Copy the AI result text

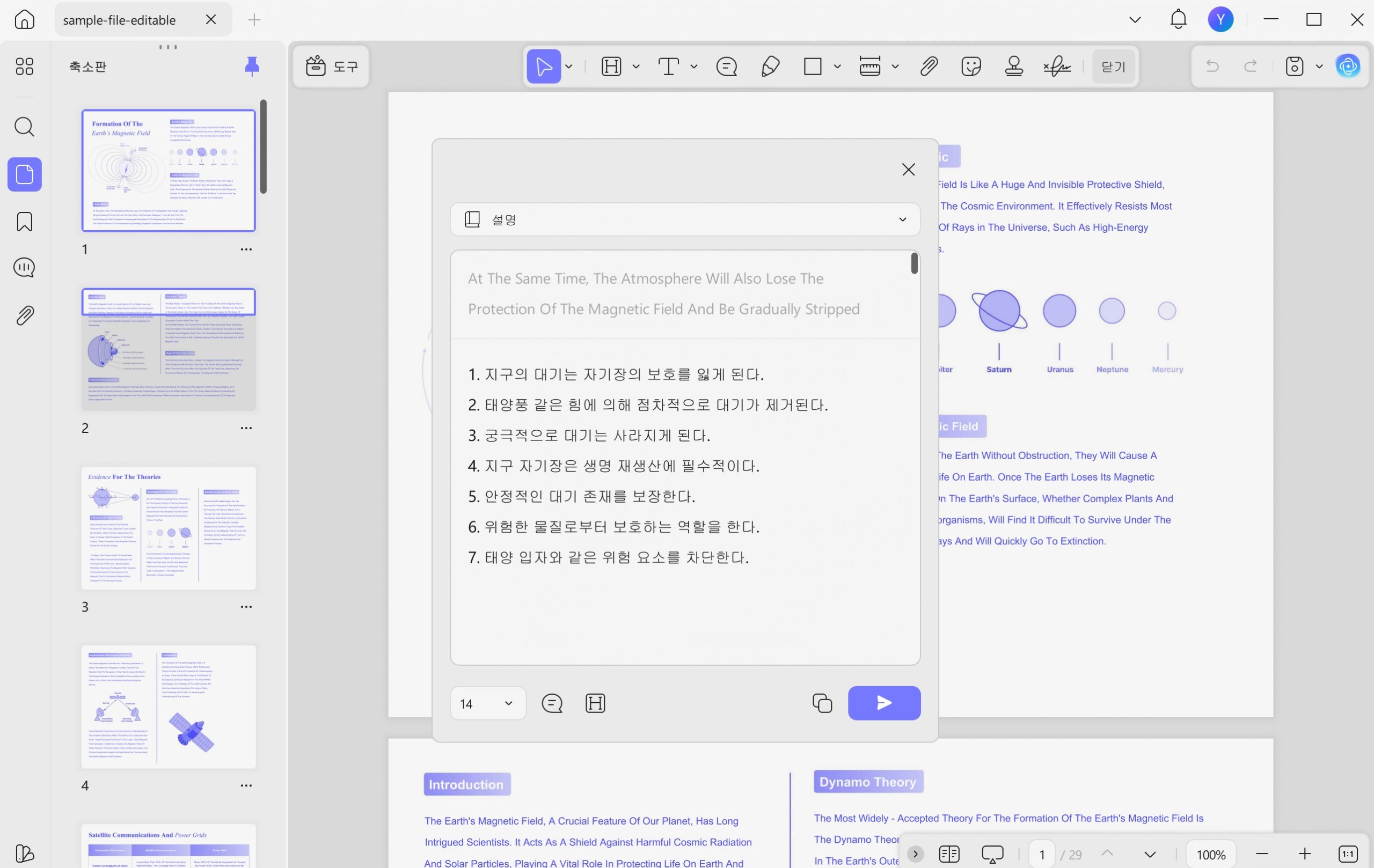pyautogui.click(x=822, y=703)
